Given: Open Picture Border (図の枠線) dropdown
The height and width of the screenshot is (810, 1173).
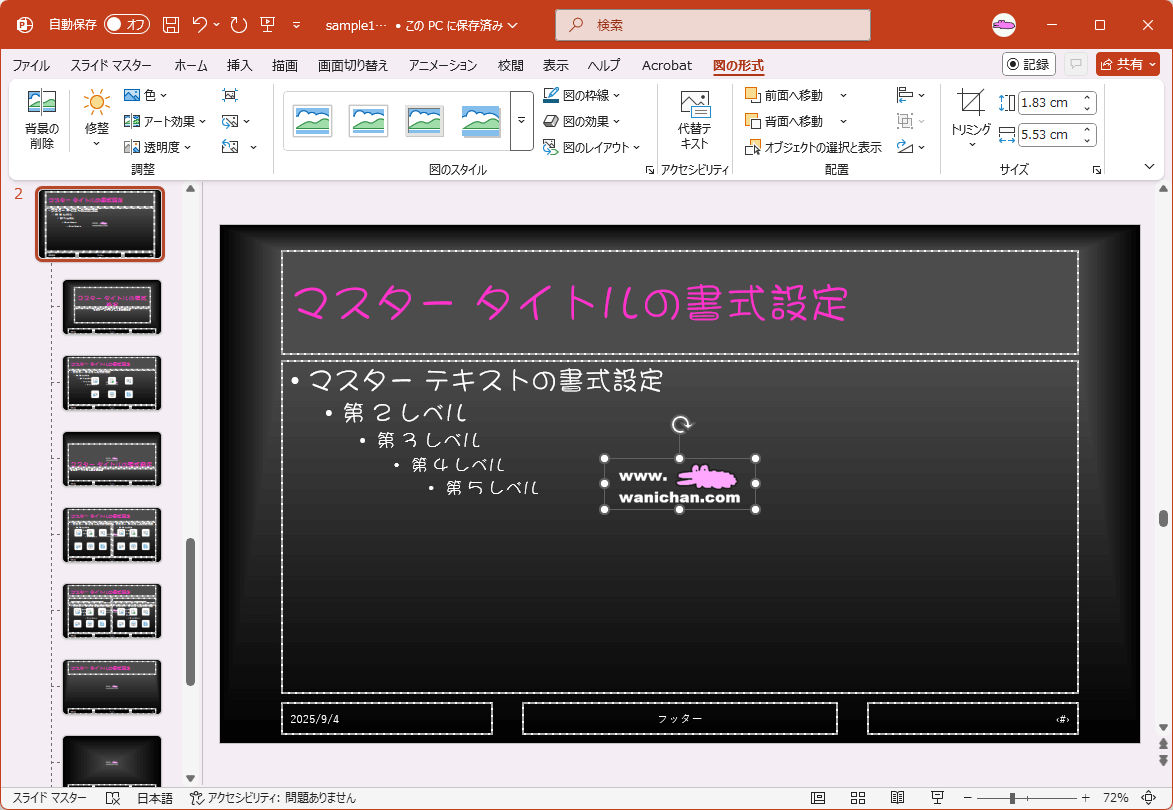Looking at the screenshot, I should (x=582, y=95).
